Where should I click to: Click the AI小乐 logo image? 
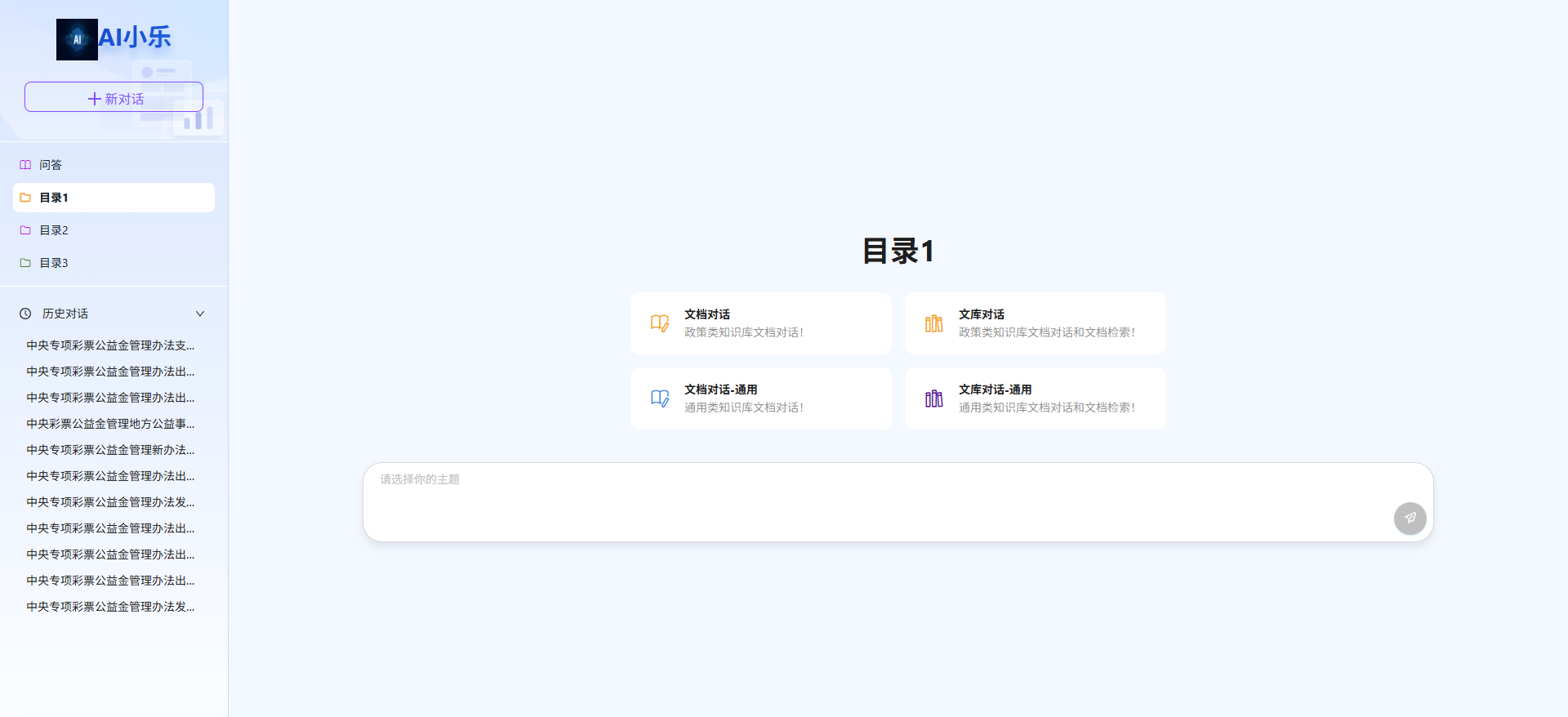coord(77,39)
